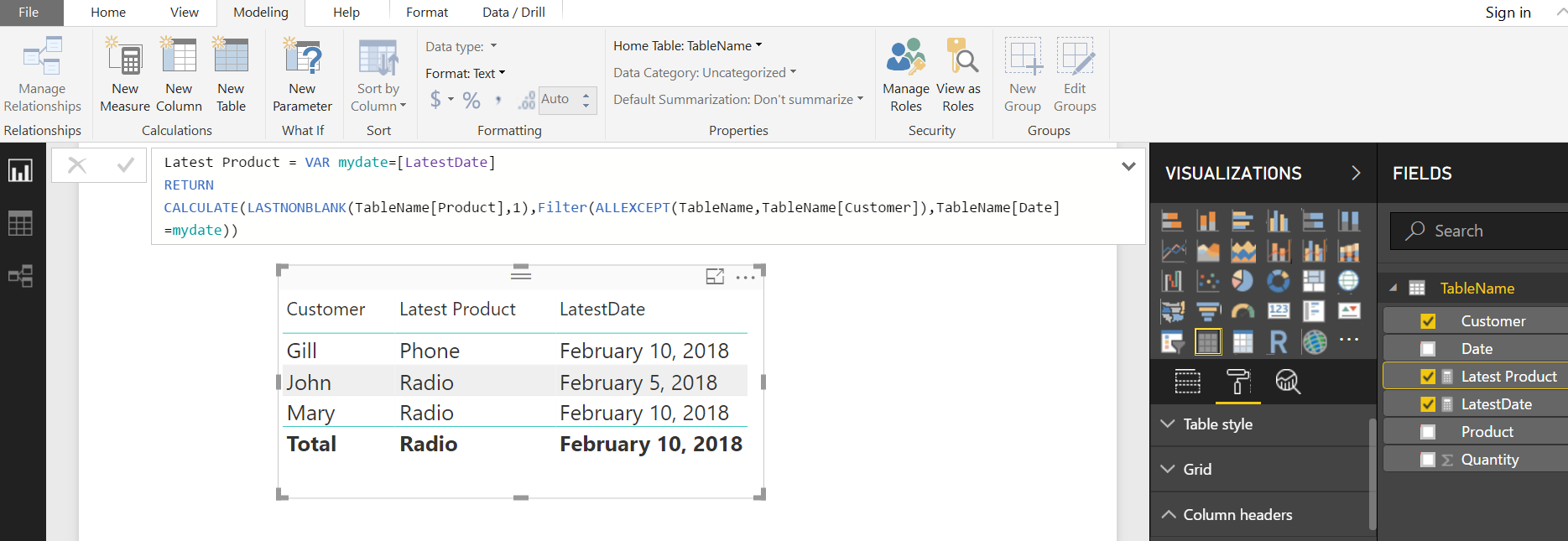Select the Ribbon chart visualization
This screenshot has width=1568, height=541.
[1348, 251]
